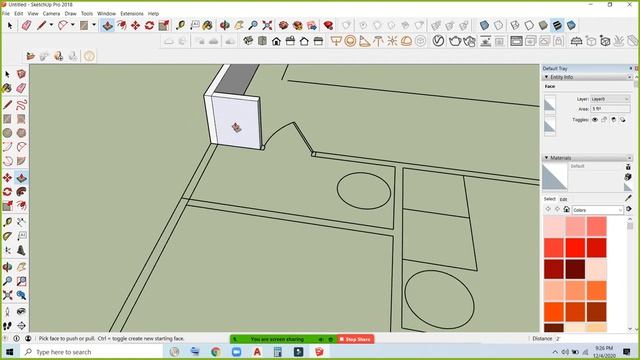Click Zoom Extents in top toolbar
The width and height of the screenshot is (640, 360).
(267, 26)
